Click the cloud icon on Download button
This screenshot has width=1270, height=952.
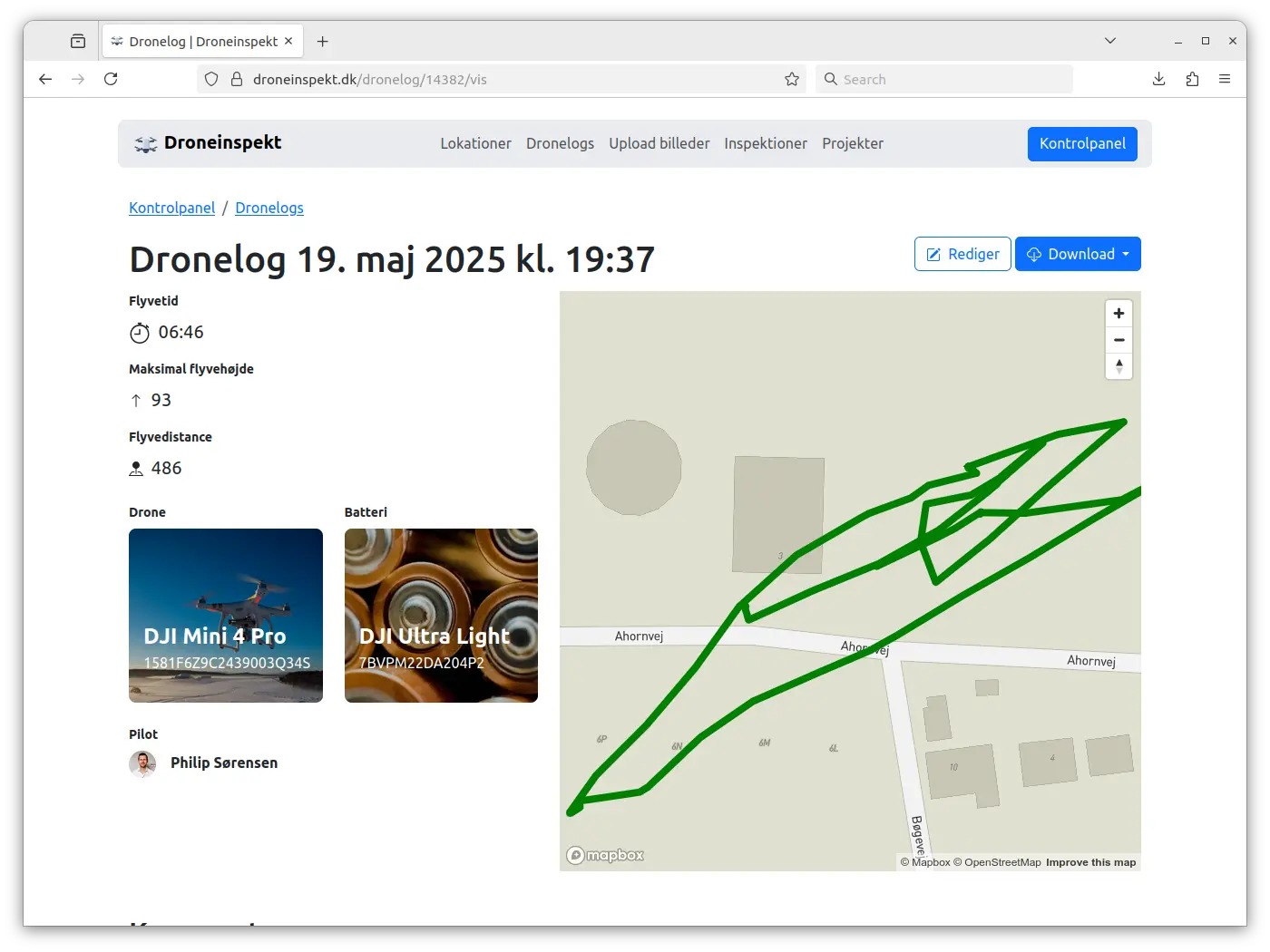pyautogui.click(x=1034, y=254)
